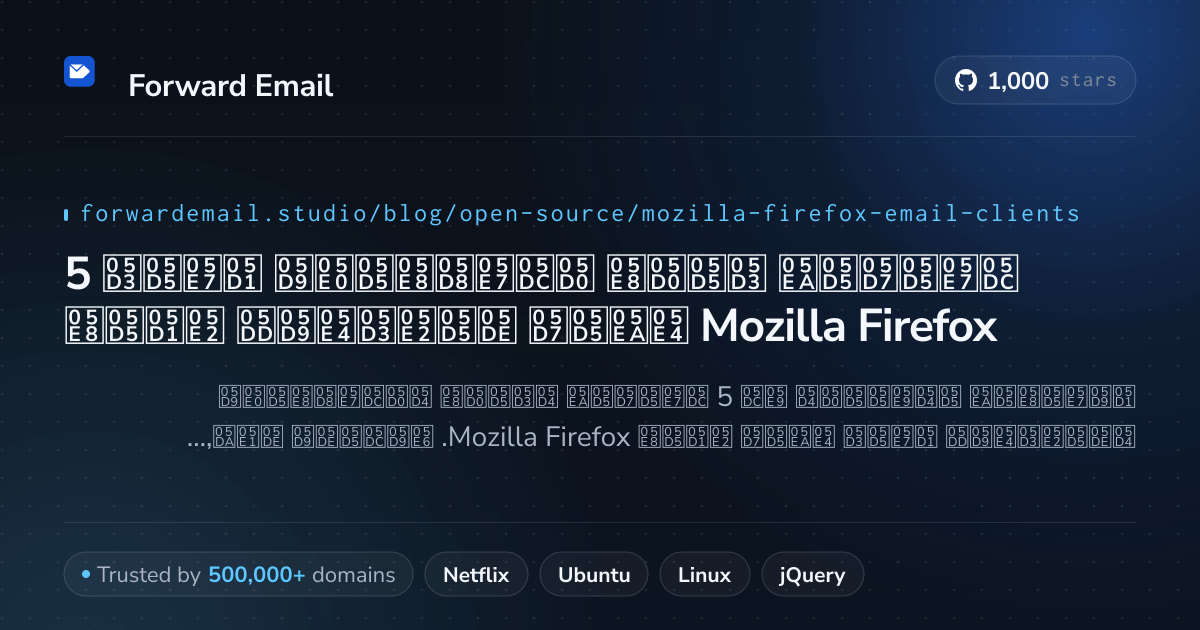Image resolution: width=1200 pixels, height=630 pixels.
Task: Click the first gray description line
Action: coord(677,396)
